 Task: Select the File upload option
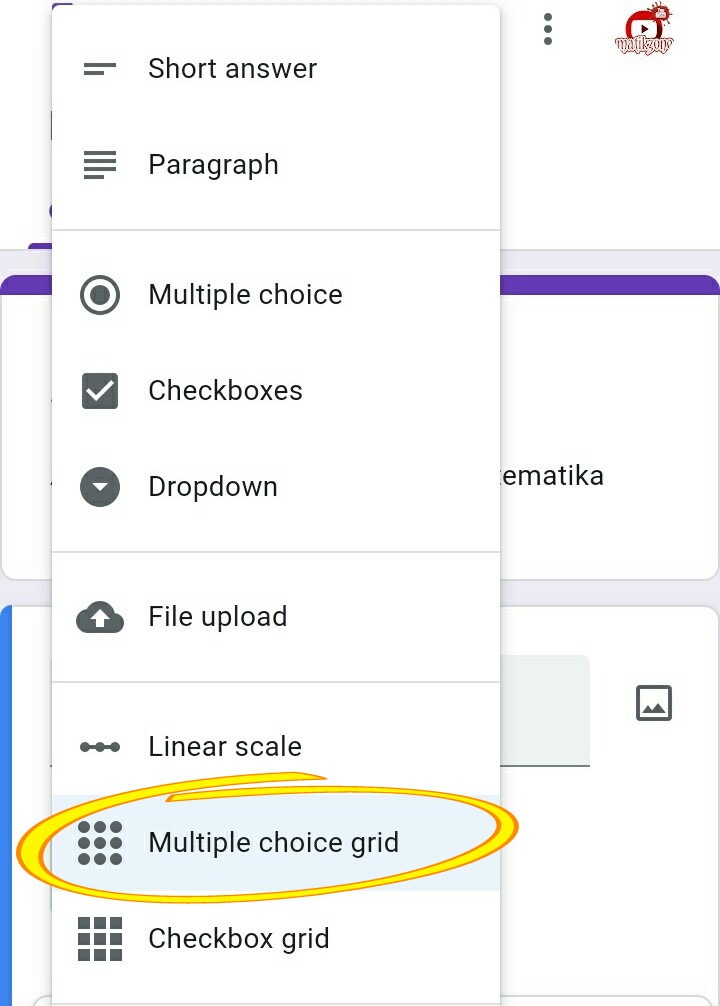tap(217, 617)
